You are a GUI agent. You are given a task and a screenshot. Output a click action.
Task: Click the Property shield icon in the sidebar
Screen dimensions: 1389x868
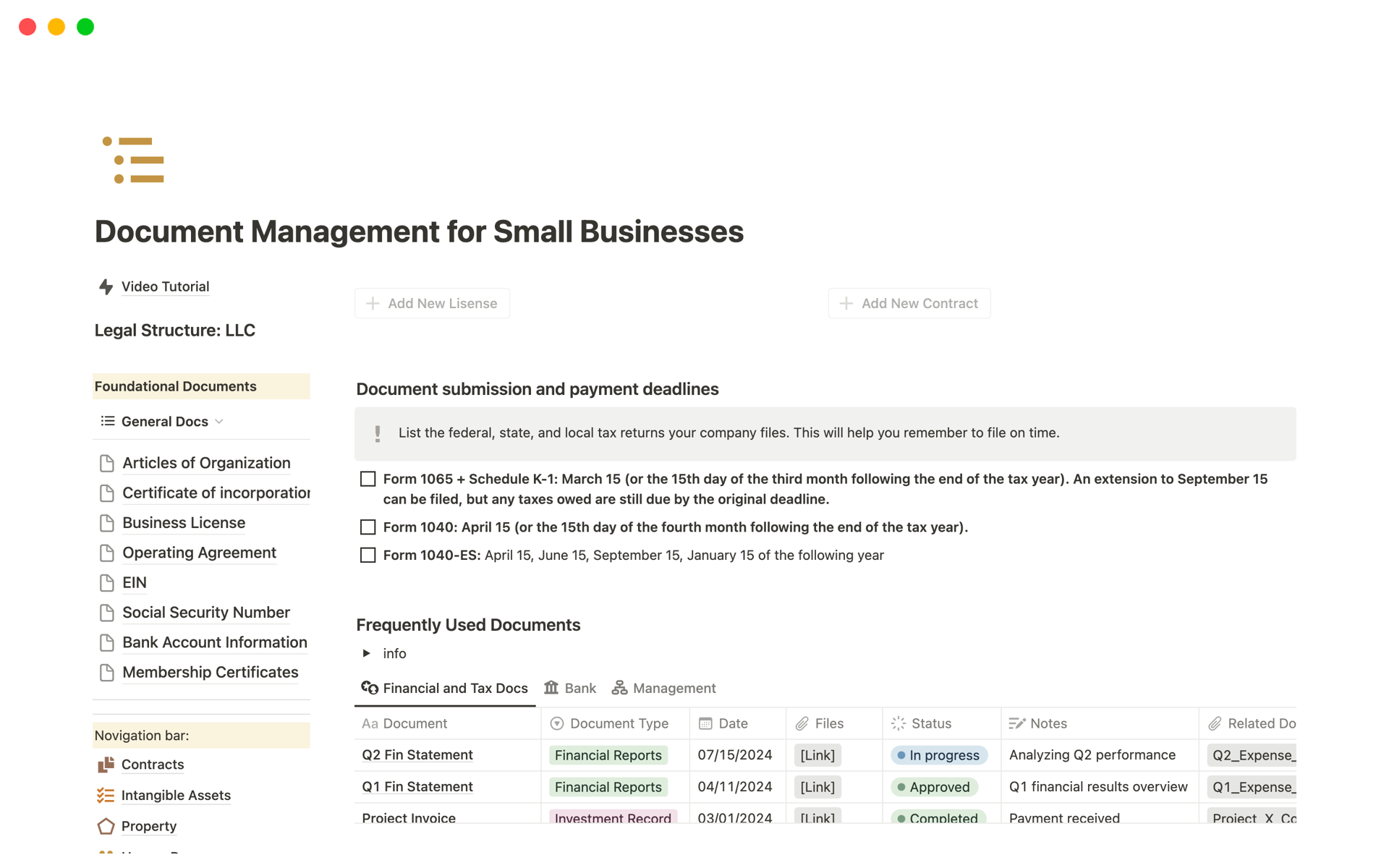pyautogui.click(x=106, y=826)
